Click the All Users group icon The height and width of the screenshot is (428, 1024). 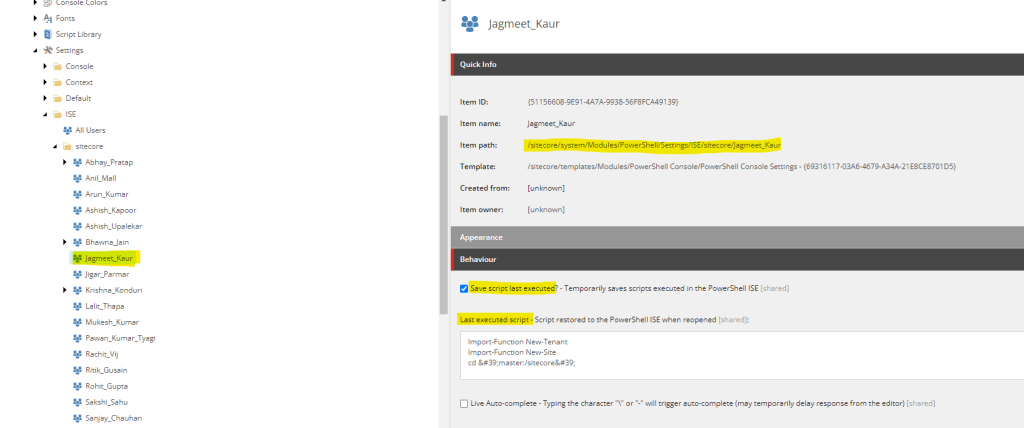pos(67,130)
